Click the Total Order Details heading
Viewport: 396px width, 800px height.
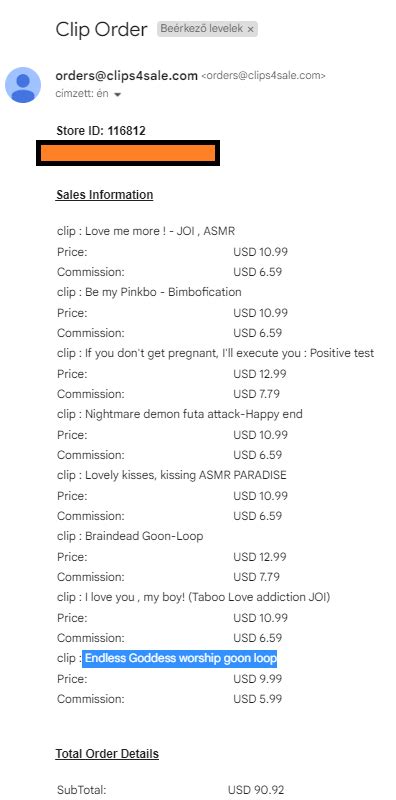107,754
